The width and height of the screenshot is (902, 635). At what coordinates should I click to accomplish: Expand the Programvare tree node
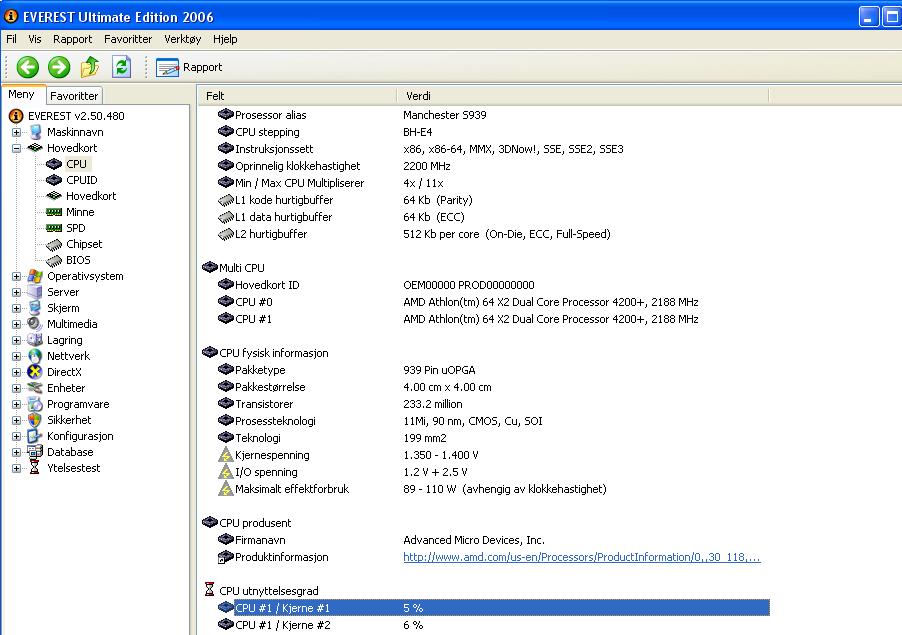coord(16,404)
